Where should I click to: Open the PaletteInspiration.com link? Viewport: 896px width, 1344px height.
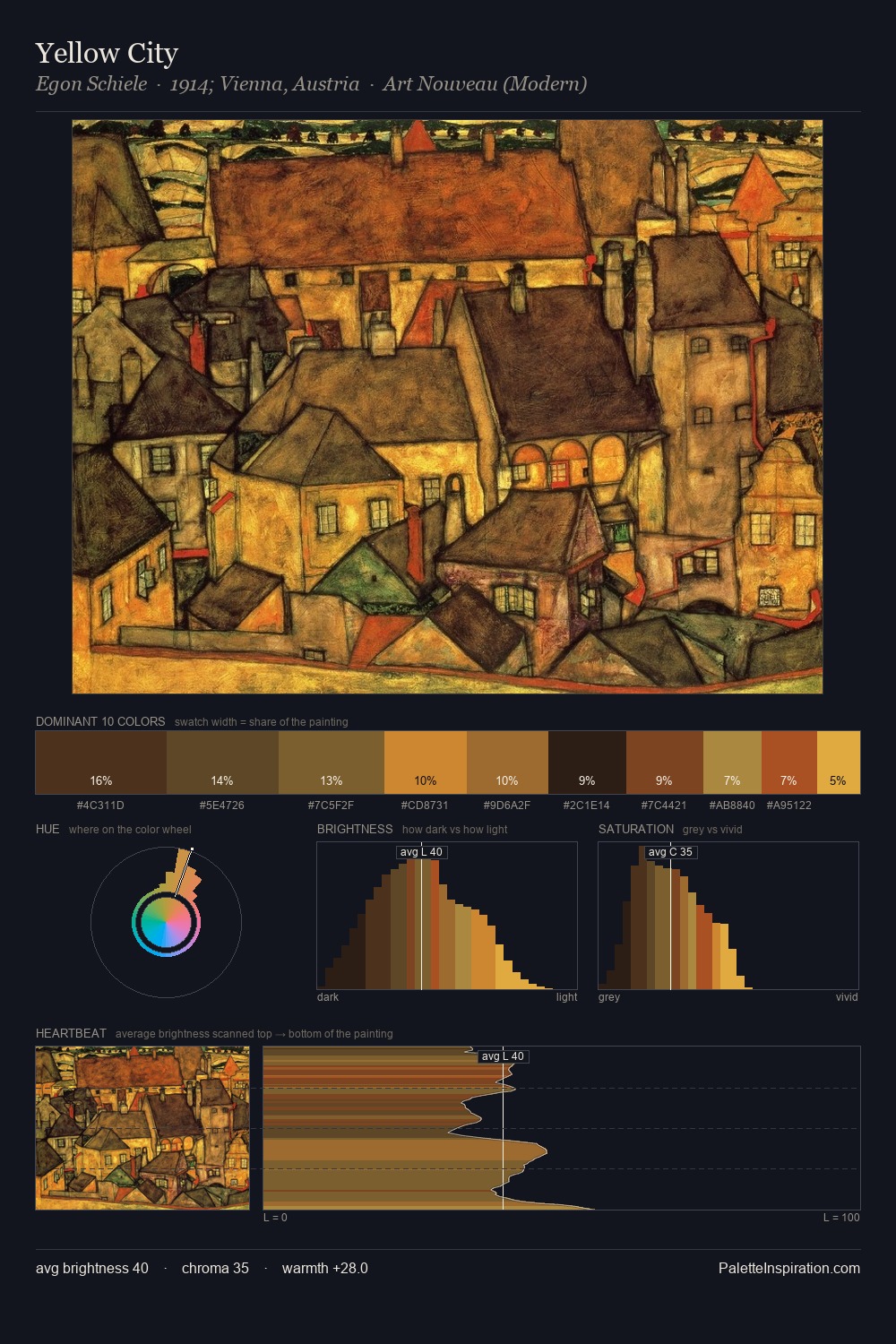pos(789,1268)
